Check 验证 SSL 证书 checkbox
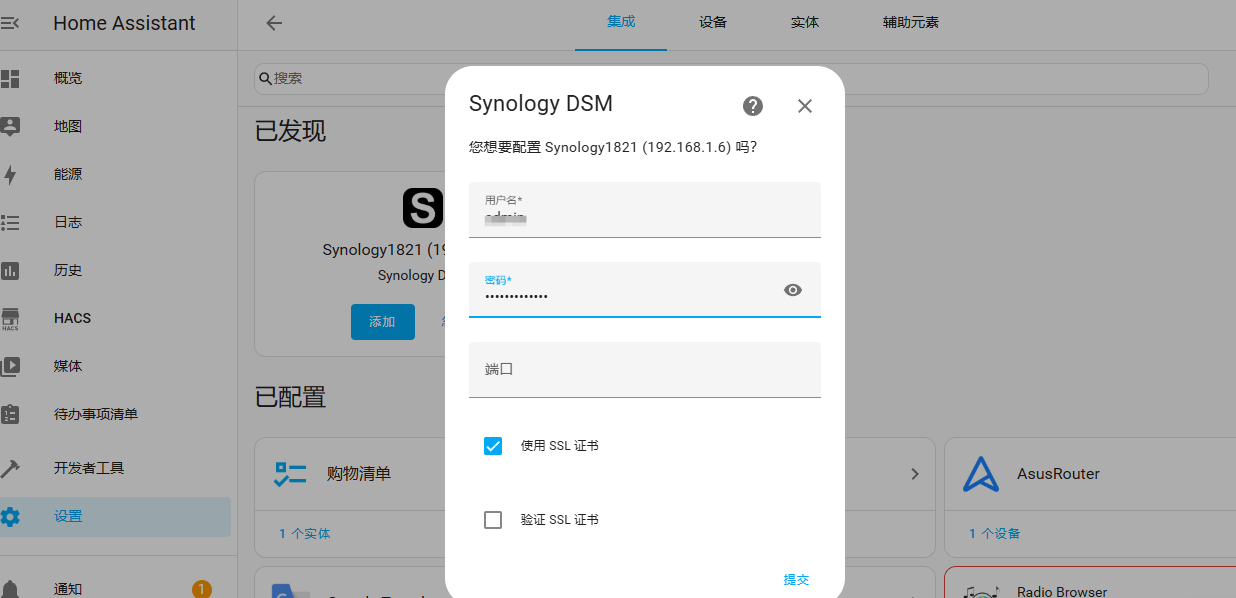 493,520
